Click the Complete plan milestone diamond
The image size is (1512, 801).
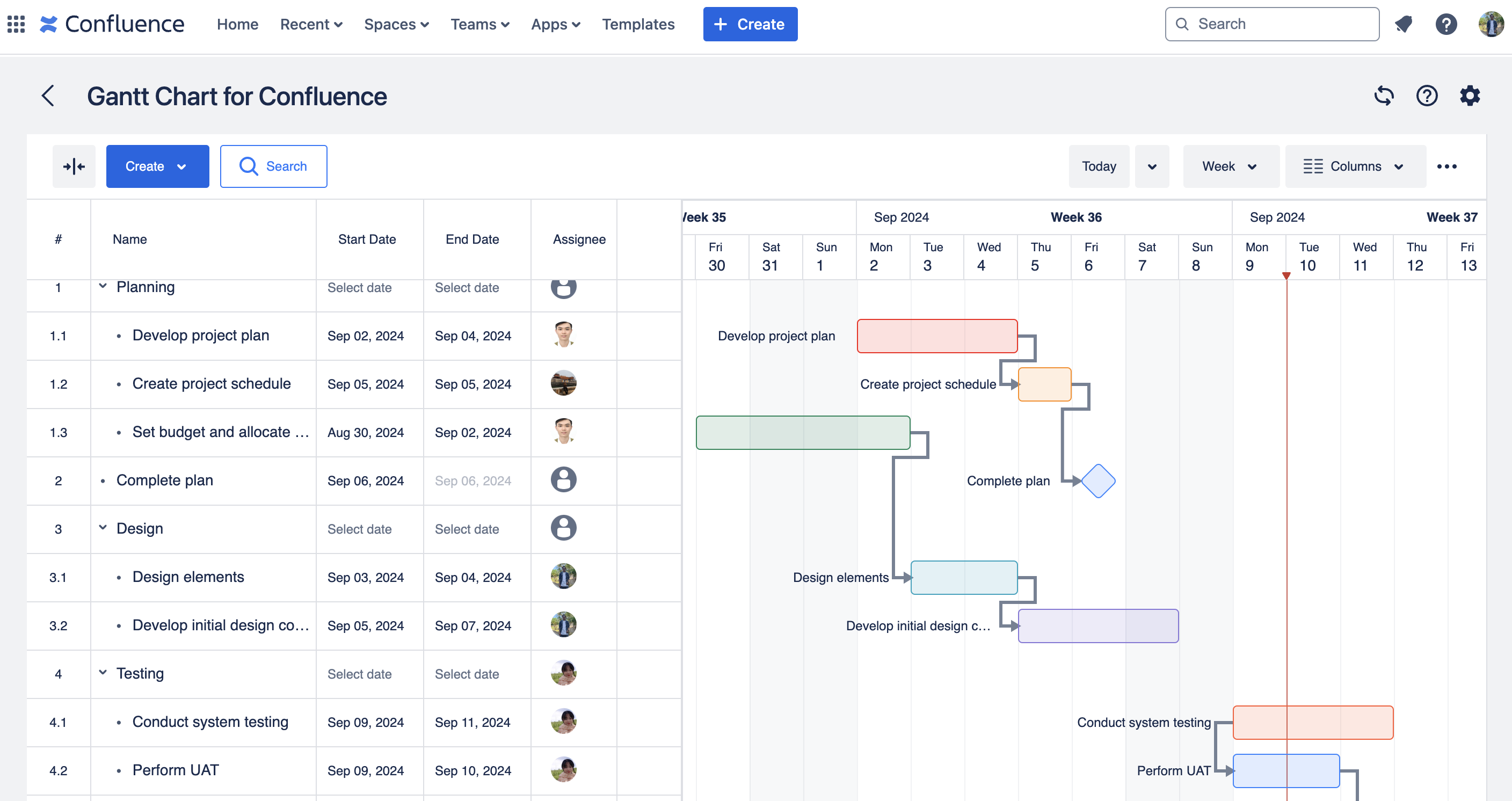tap(1097, 480)
